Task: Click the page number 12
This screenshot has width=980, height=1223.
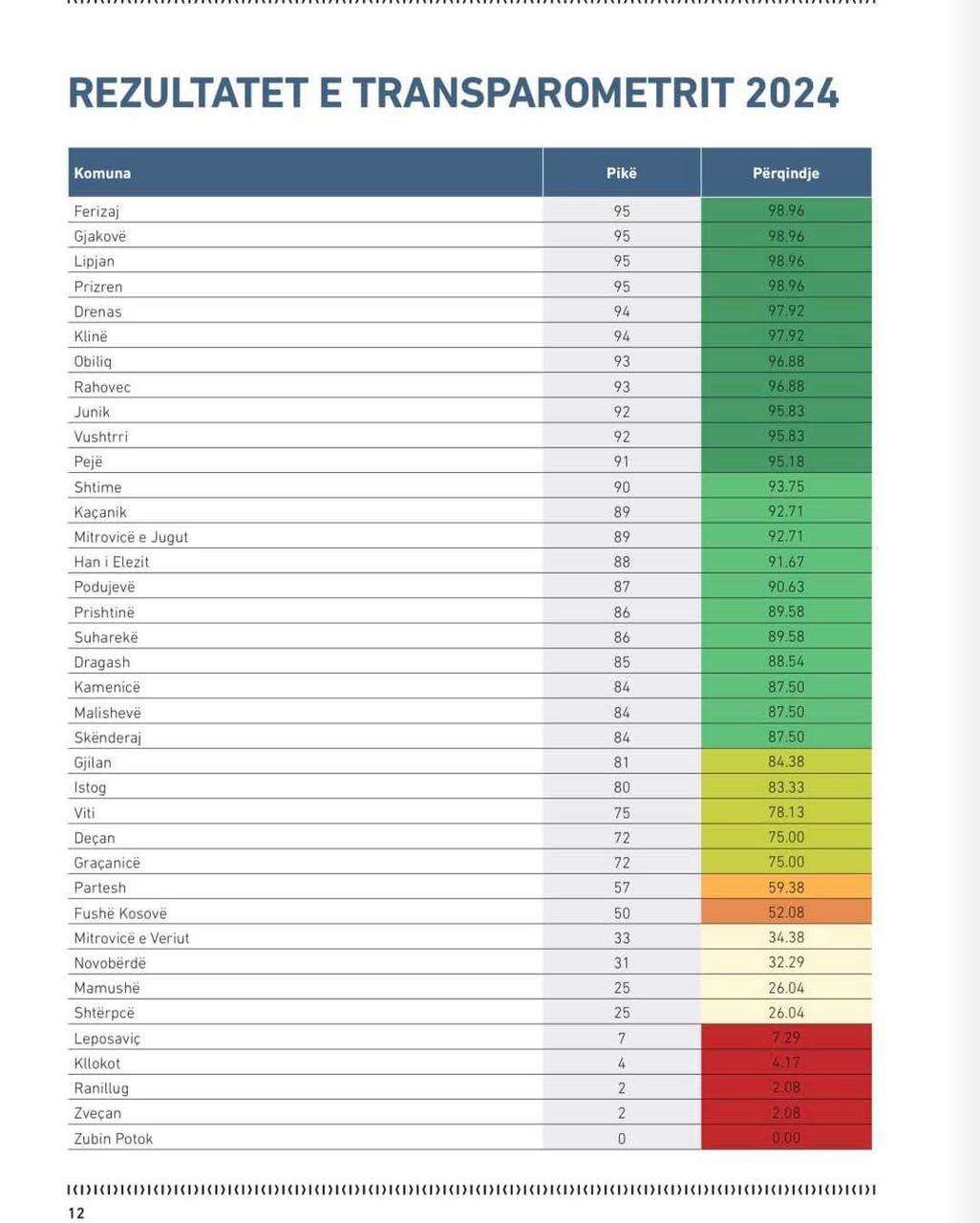Action: [76, 1213]
